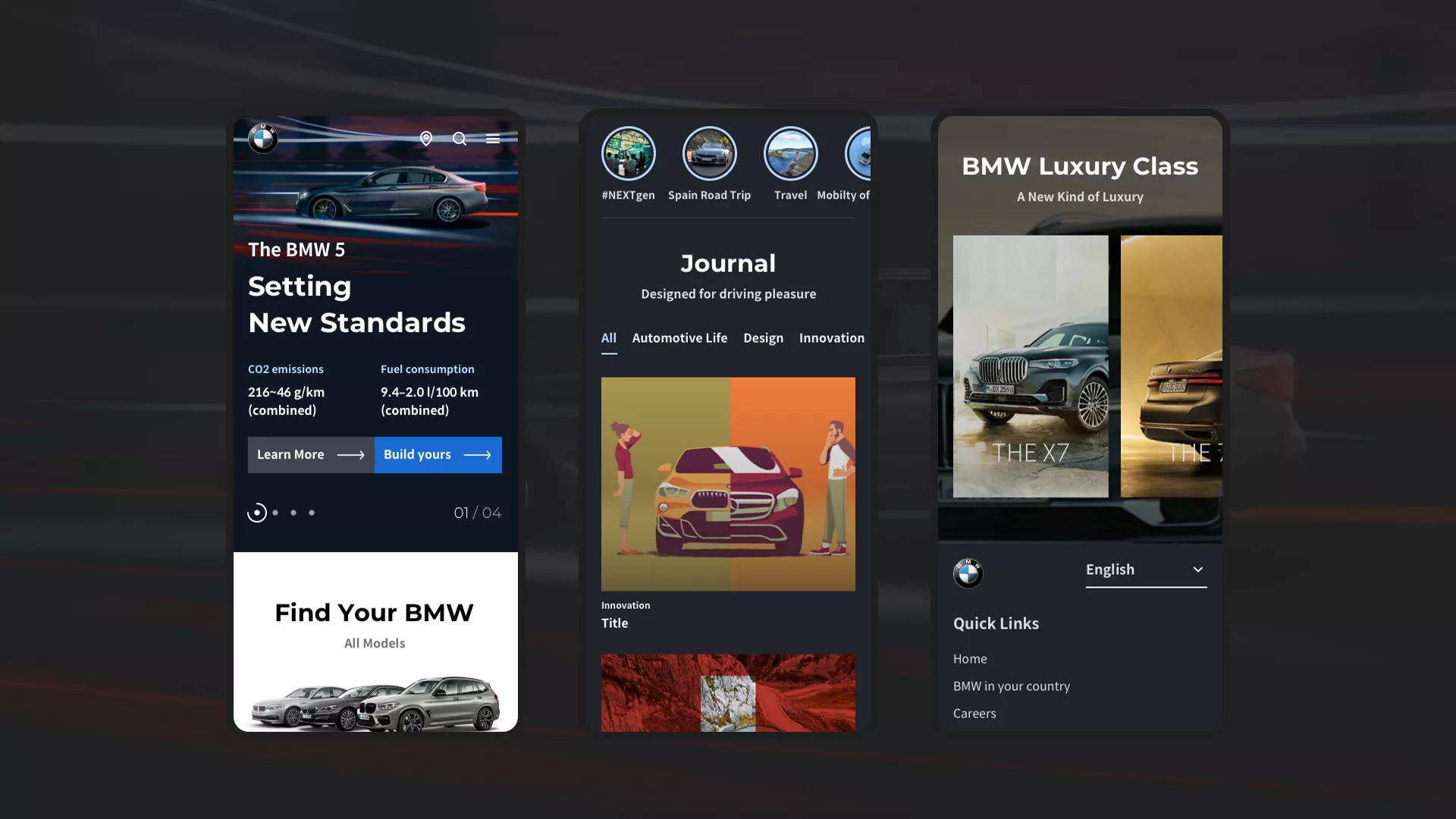Open the Spain Road Trip story circle
1456x819 pixels.
pyautogui.click(x=709, y=153)
